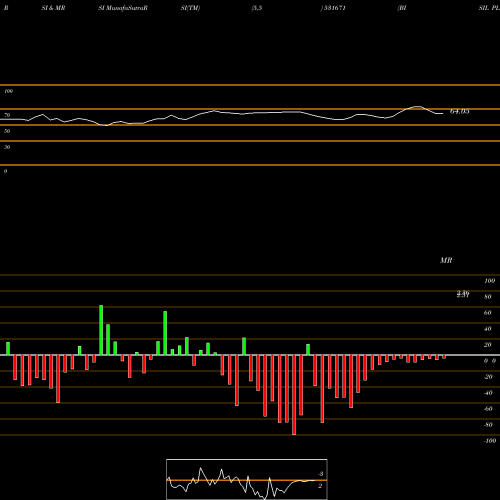Screen dimensions: 500x500
Task: Click the RSI axis label "100"
Action: click(8, 91)
